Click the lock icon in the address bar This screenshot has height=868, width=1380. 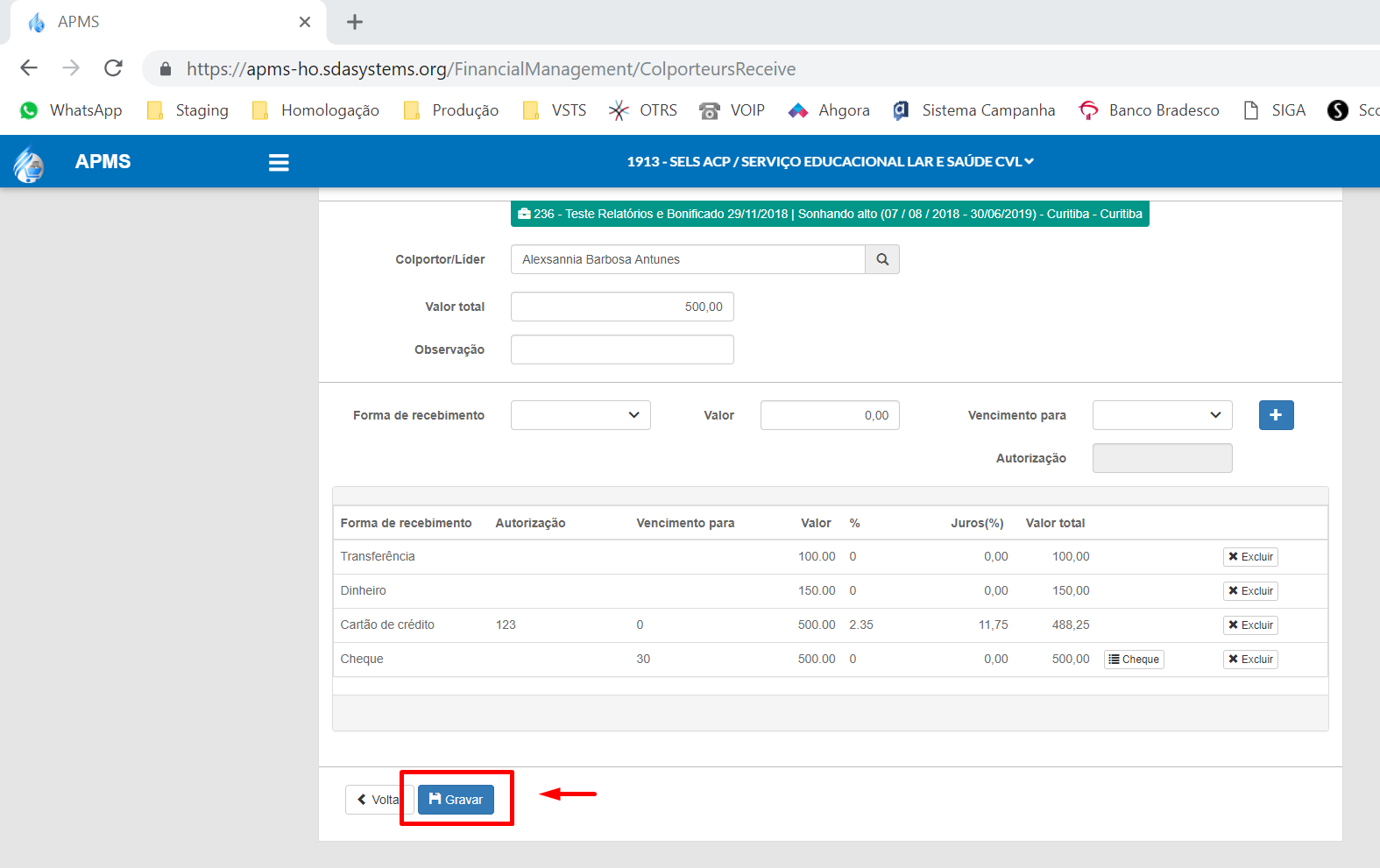pyautogui.click(x=166, y=68)
